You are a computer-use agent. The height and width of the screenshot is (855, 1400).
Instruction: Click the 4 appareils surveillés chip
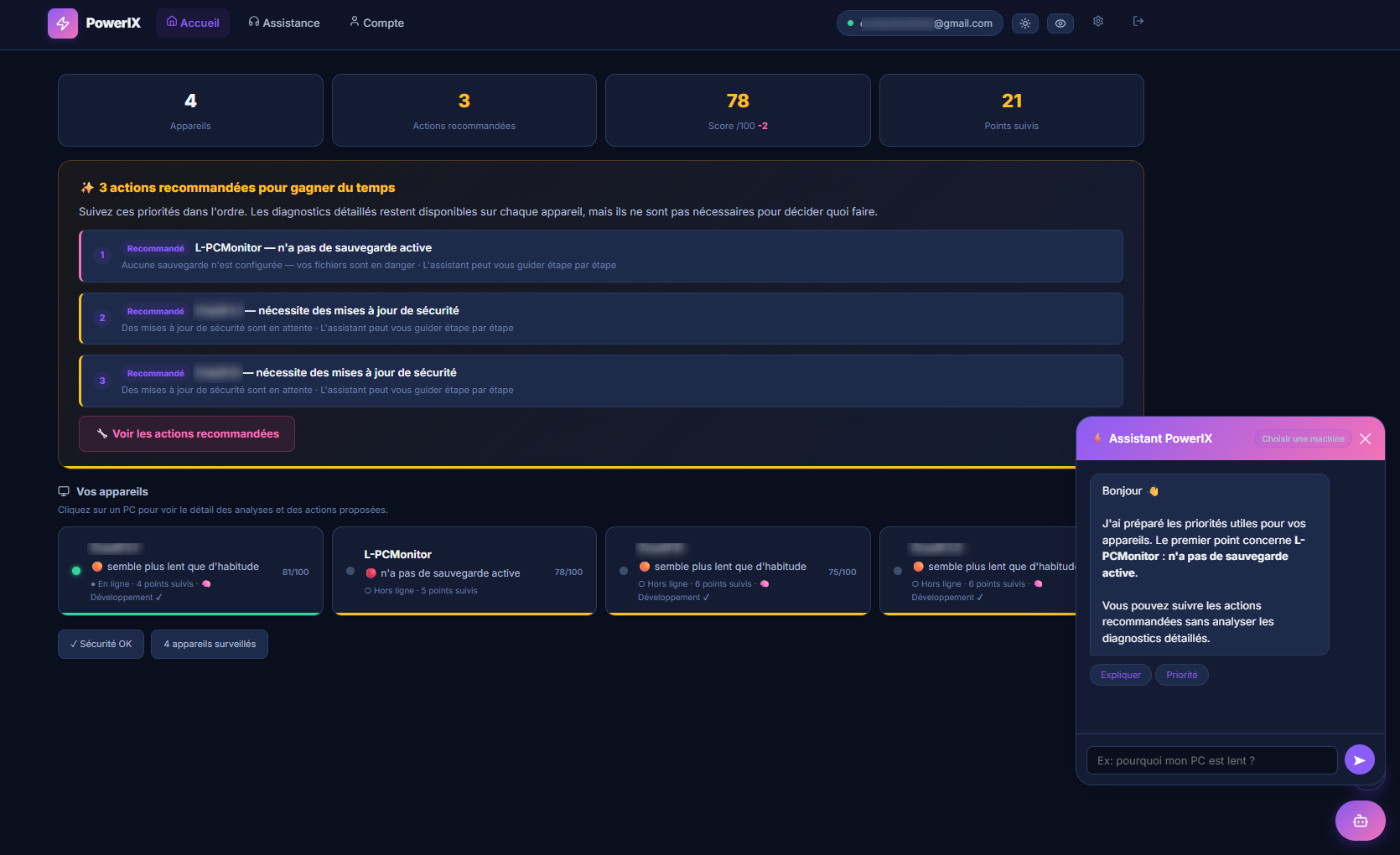point(210,644)
